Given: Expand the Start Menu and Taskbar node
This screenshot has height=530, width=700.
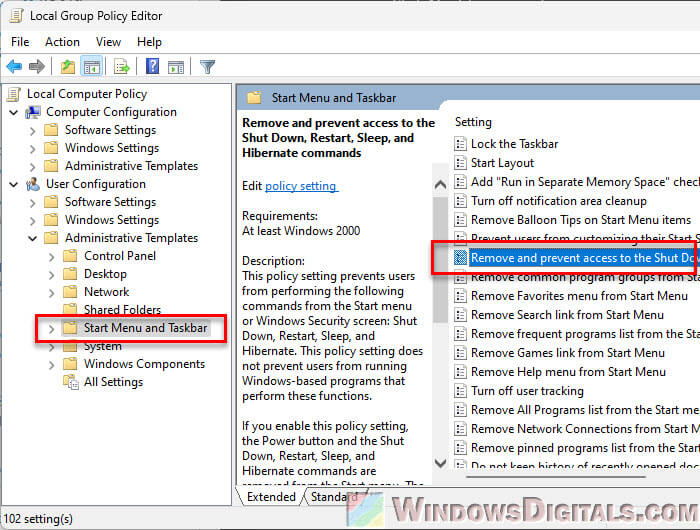Looking at the screenshot, I should click(x=51, y=329).
